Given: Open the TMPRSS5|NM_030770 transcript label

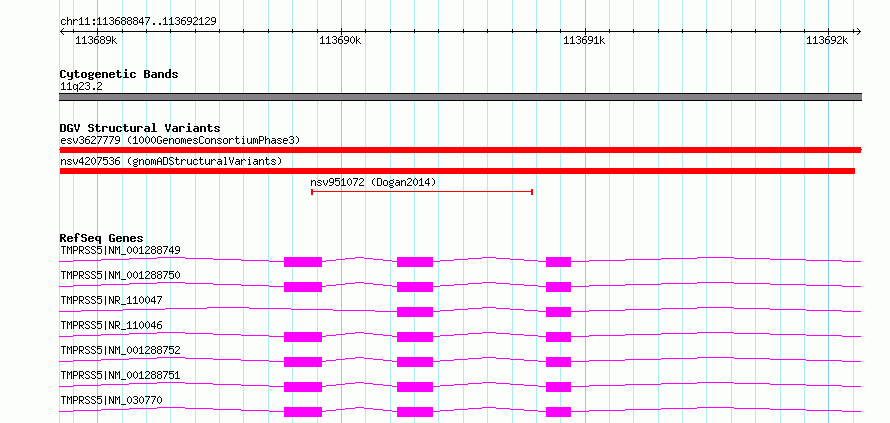Looking at the screenshot, I should (111, 400).
